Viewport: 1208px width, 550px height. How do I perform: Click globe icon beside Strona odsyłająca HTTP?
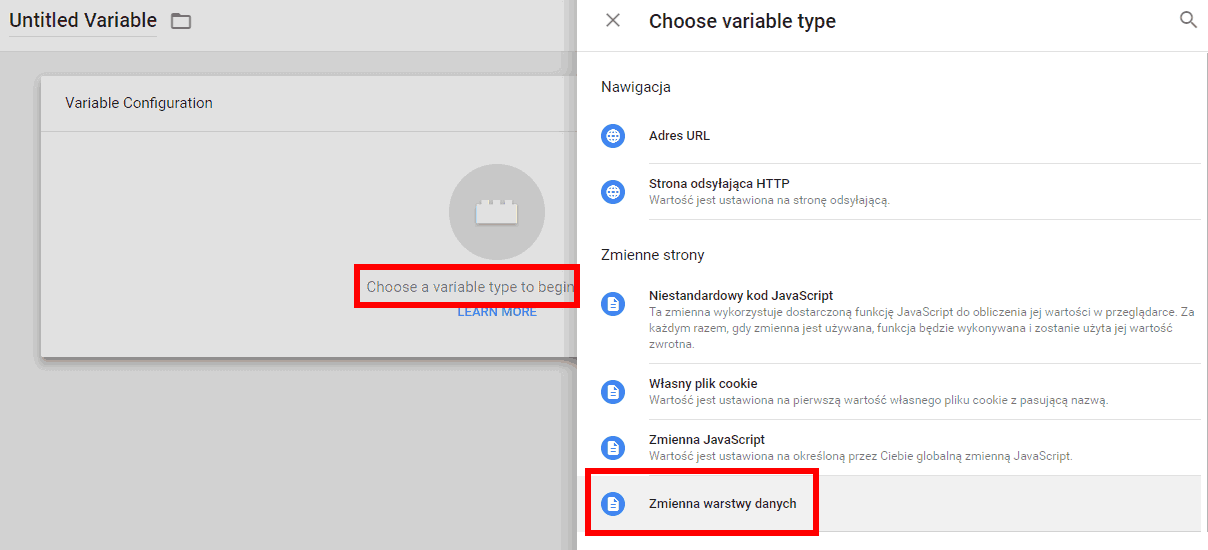pyautogui.click(x=613, y=191)
